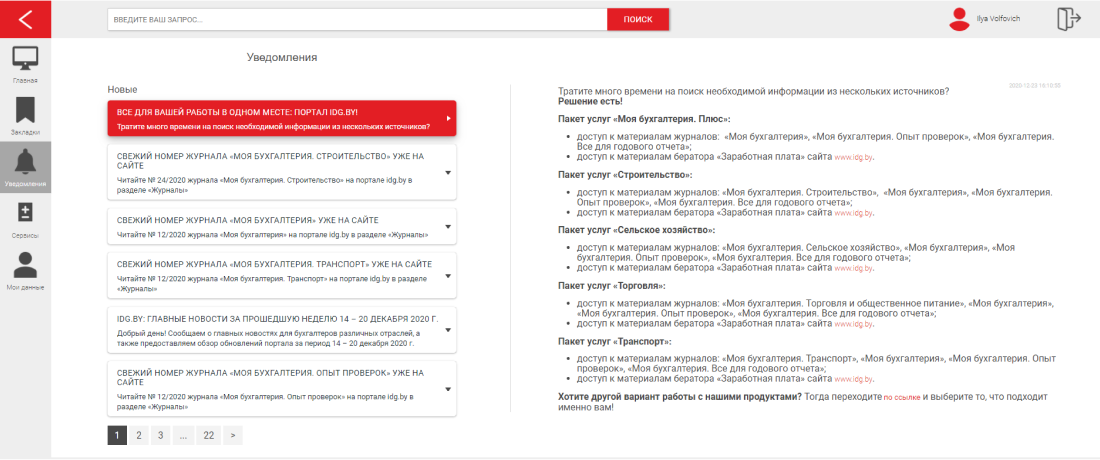Image resolution: width=1100 pixels, height=460 pixels.
Task: Follow the 'по ссылке' link
Action: [x=901, y=397]
